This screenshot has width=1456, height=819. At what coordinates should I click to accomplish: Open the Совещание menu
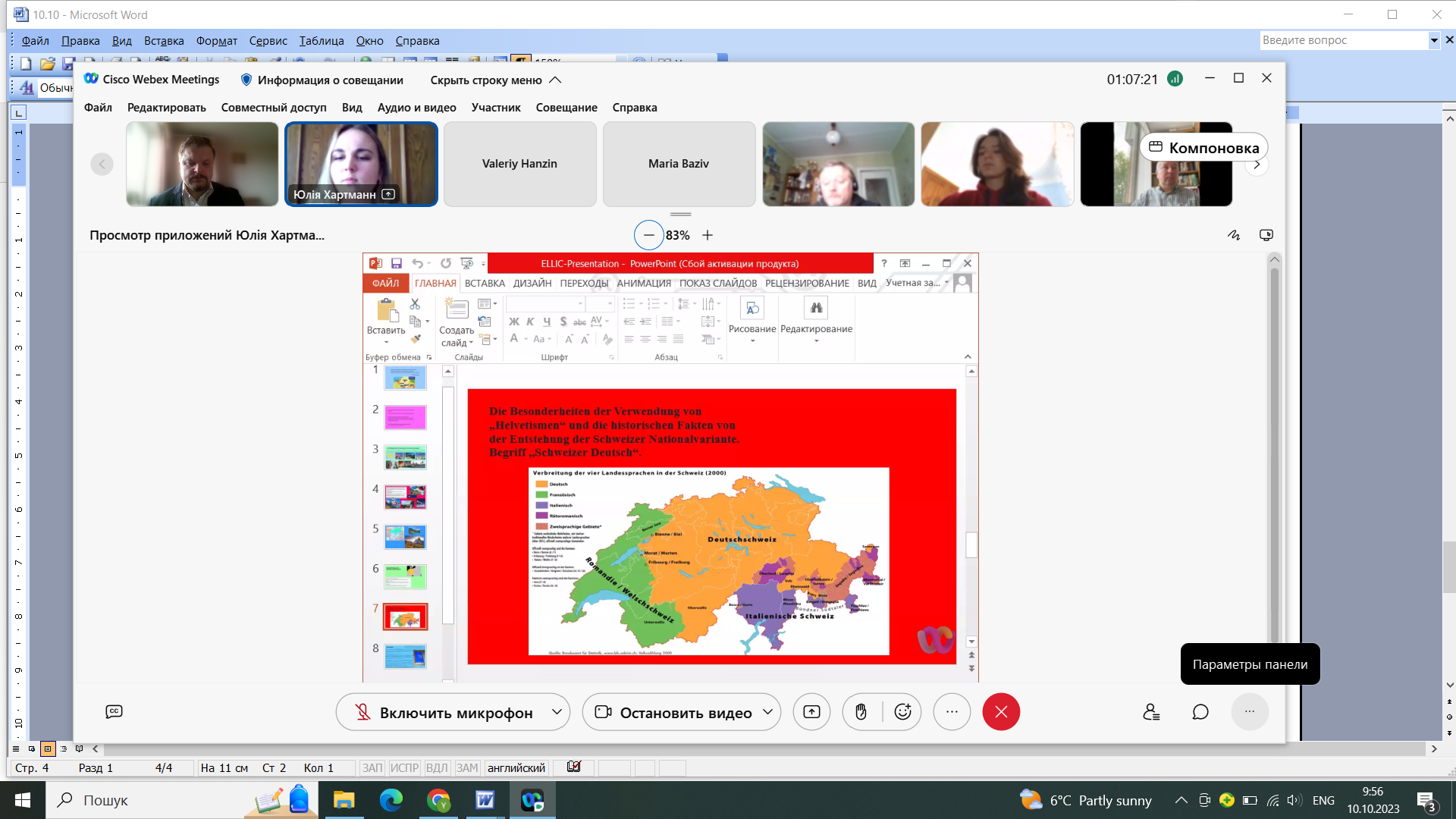click(x=566, y=108)
